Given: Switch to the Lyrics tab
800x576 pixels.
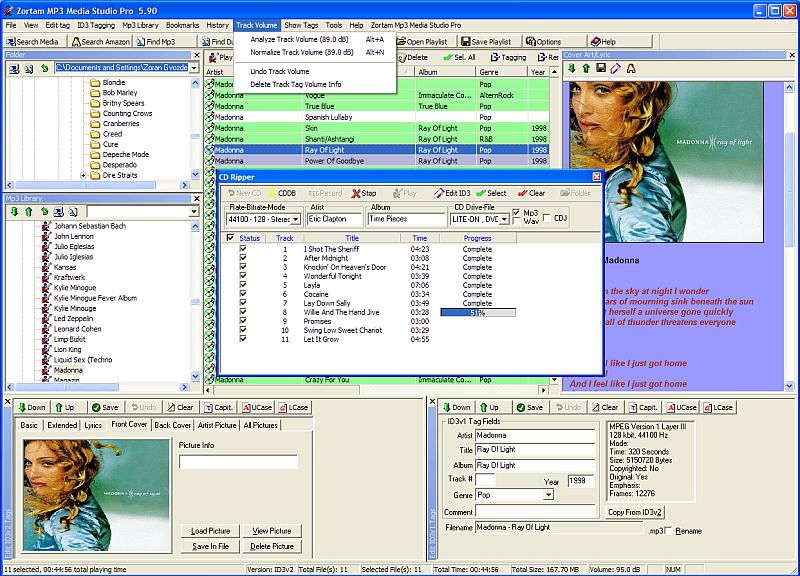Looking at the screenshot, I should click(x=93, y=425).
